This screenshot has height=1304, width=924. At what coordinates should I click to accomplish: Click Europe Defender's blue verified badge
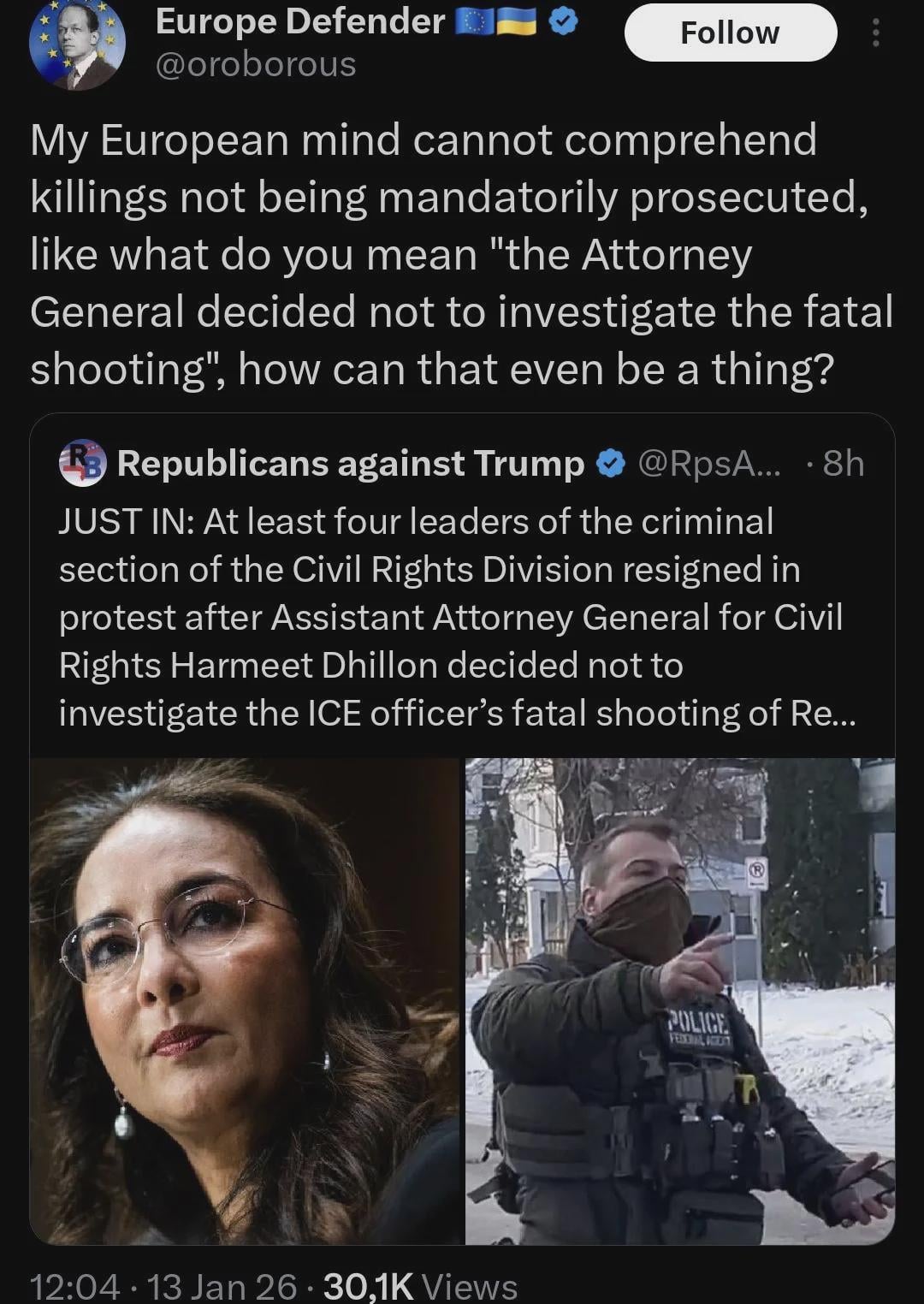[562, 22]
